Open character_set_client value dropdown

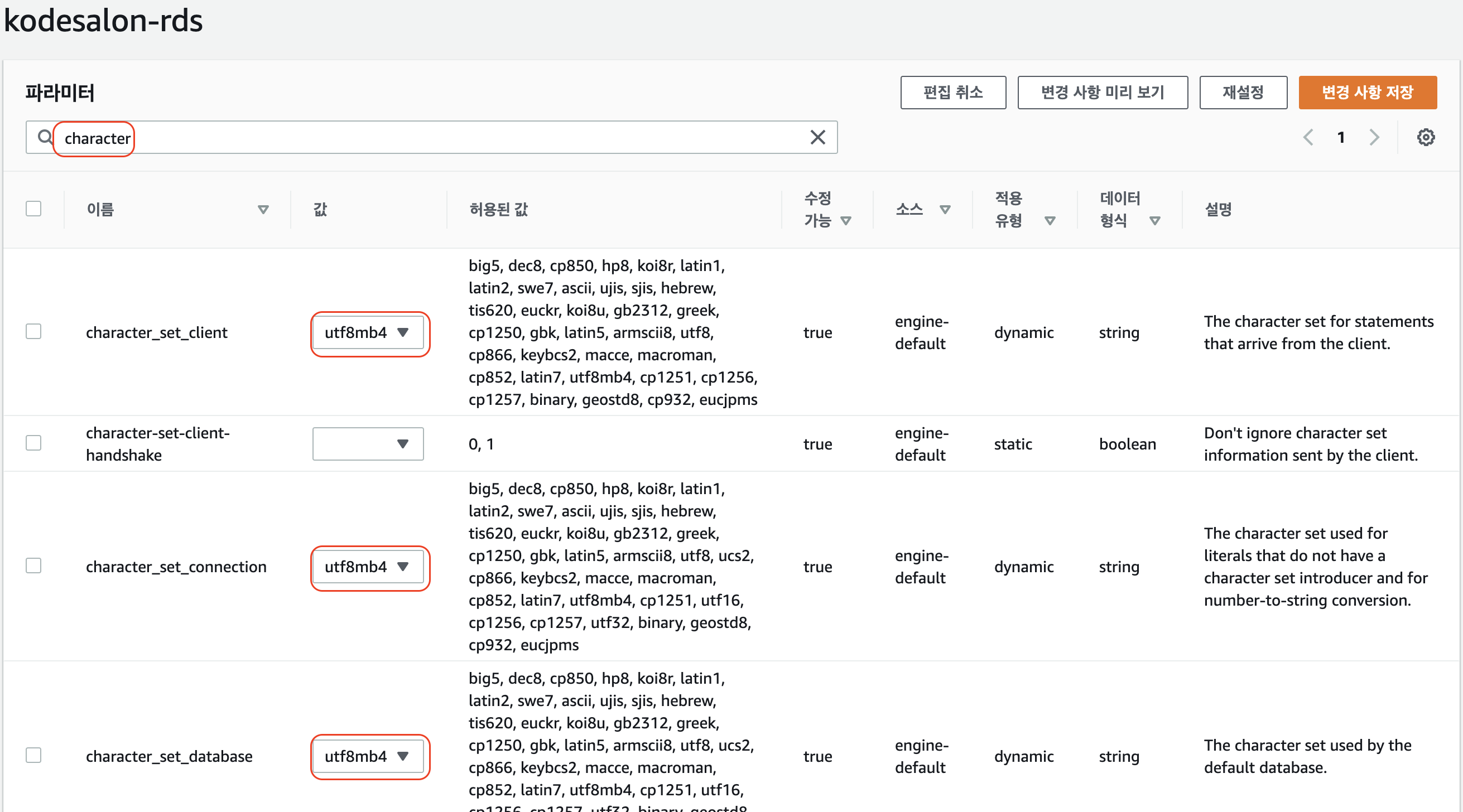click(368, 333)
